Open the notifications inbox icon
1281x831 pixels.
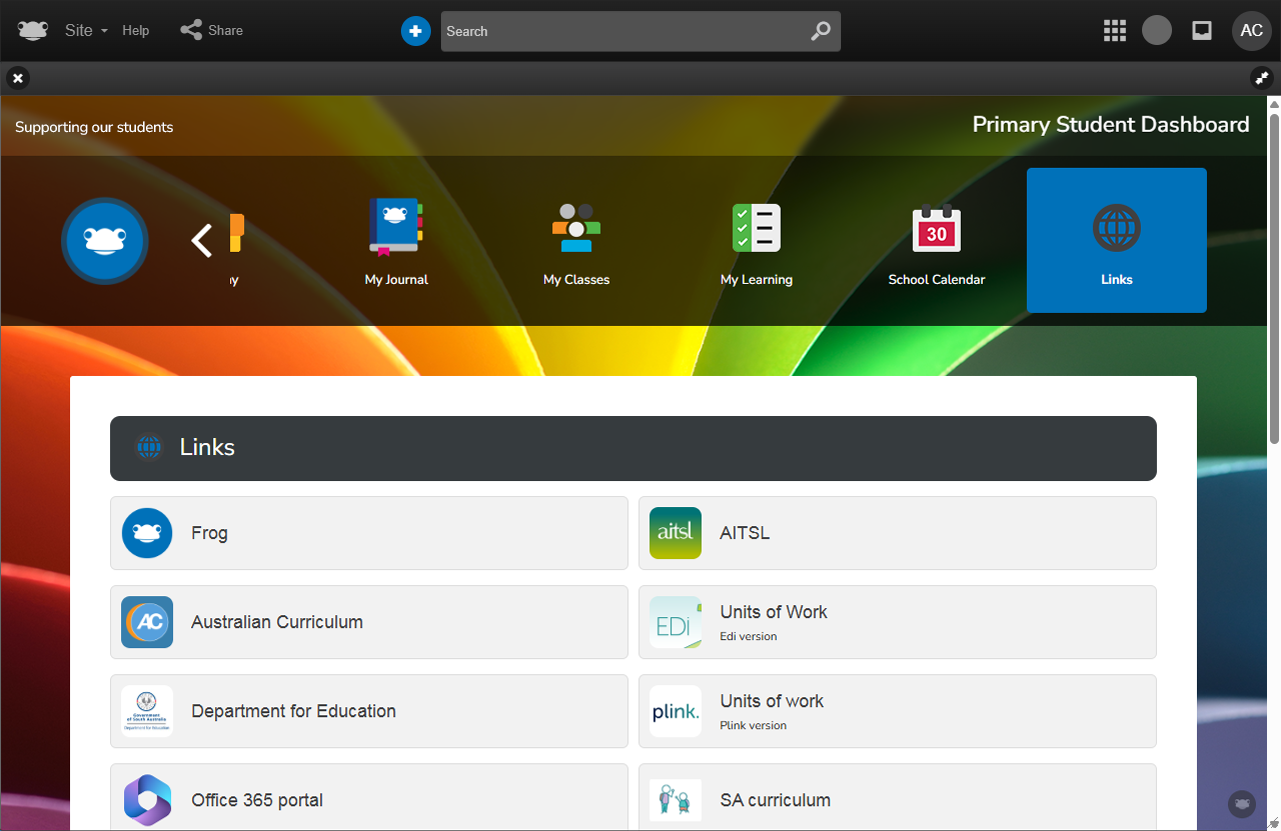1202,31
